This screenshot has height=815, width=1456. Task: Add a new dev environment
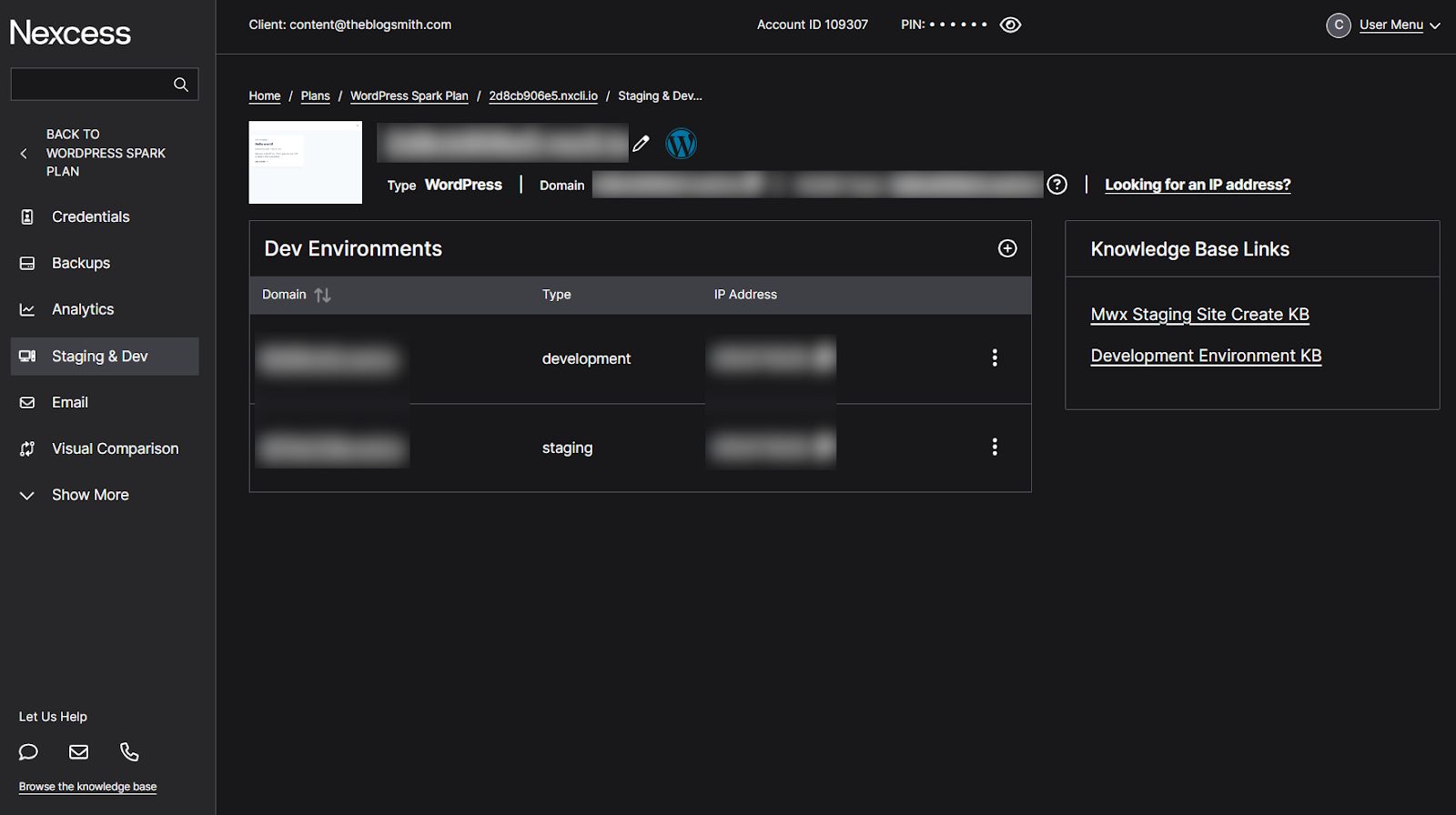[x=1007, y=248]
